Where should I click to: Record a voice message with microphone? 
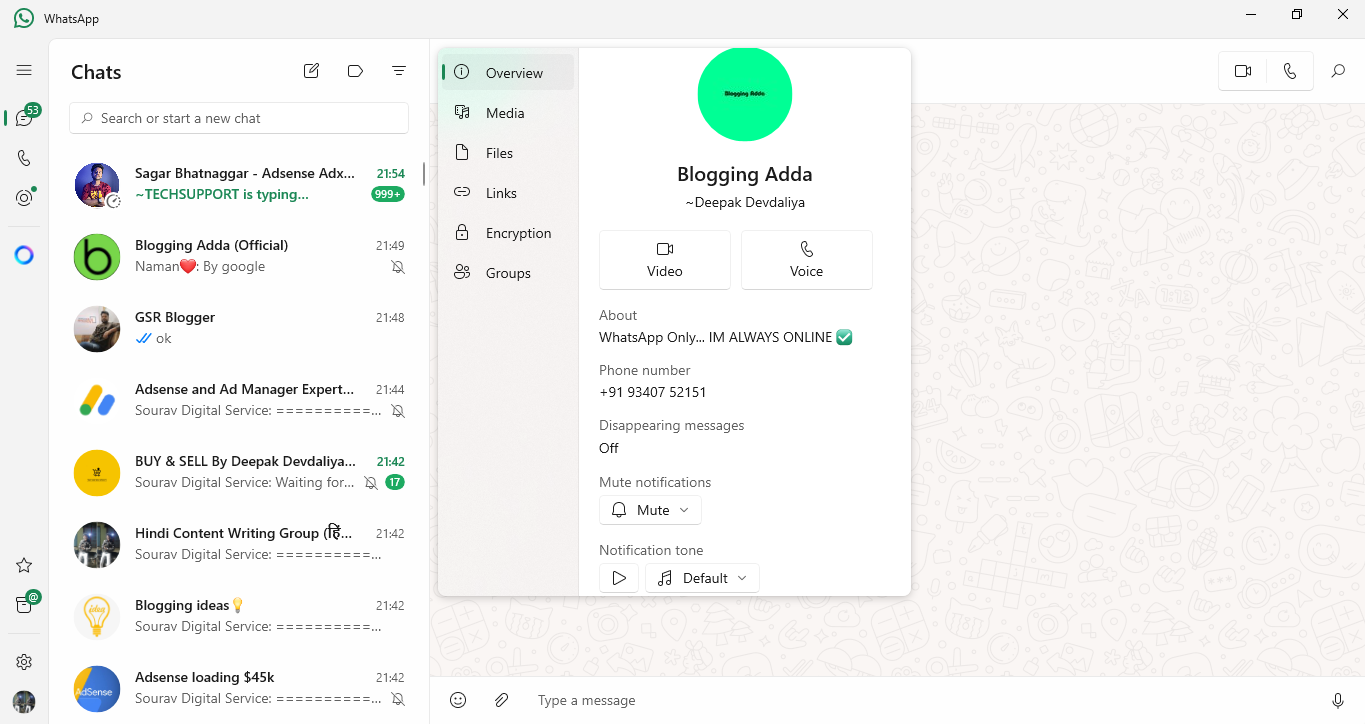pyautogui.click(x=1338, y=700)
